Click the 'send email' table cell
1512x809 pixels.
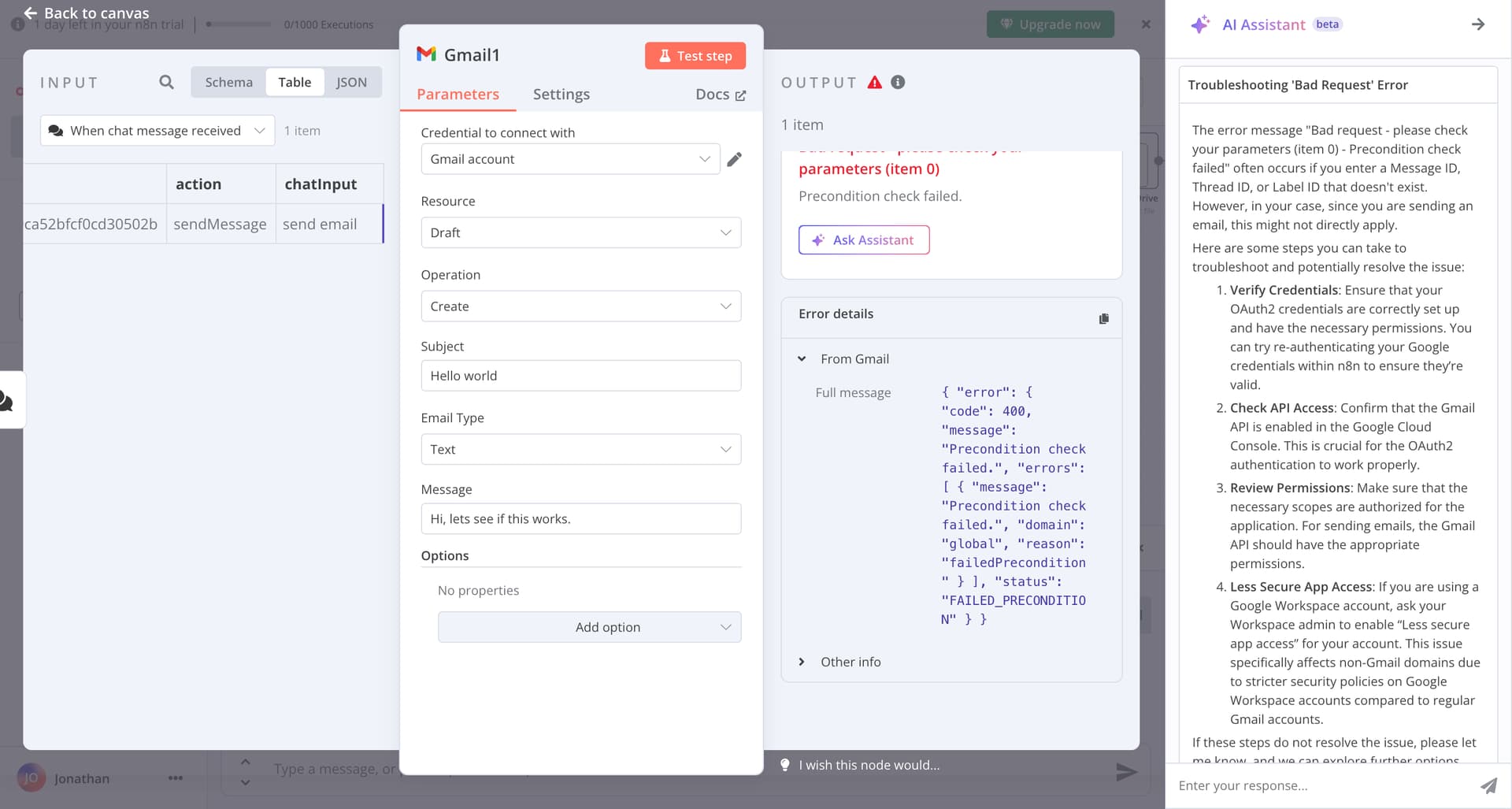[x=329, y=224]
